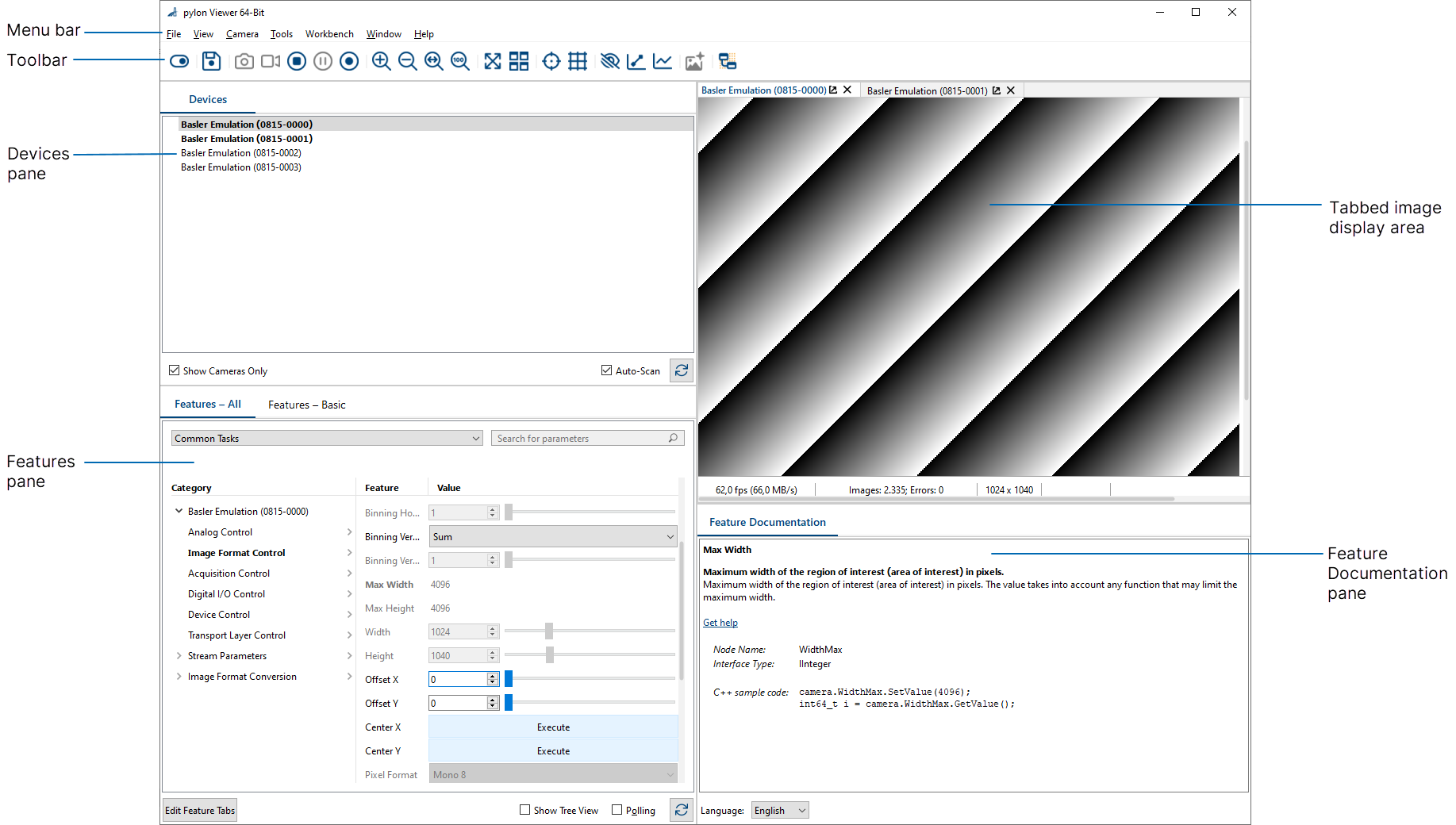Image resolution: width=1456 pixels, height=825 pixels.
Task: Expand the Stream Parameters tree node
Action: coord(179,656)
